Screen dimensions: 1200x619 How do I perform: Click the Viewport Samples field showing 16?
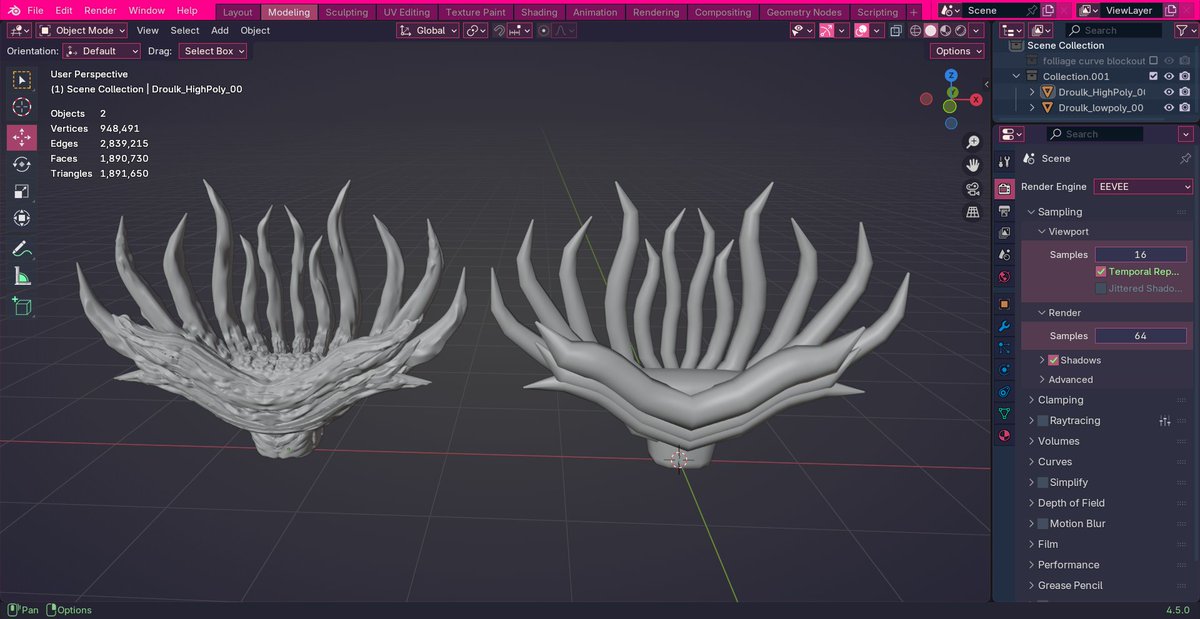click(x=1141, y=254)
